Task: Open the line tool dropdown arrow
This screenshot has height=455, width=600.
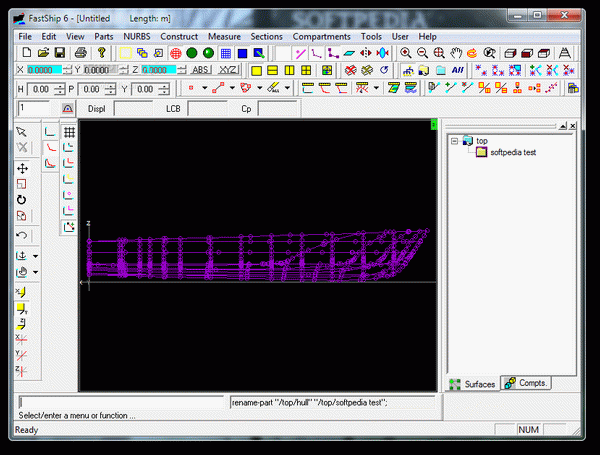Action: pyautogui.click(x=232, y=88)
